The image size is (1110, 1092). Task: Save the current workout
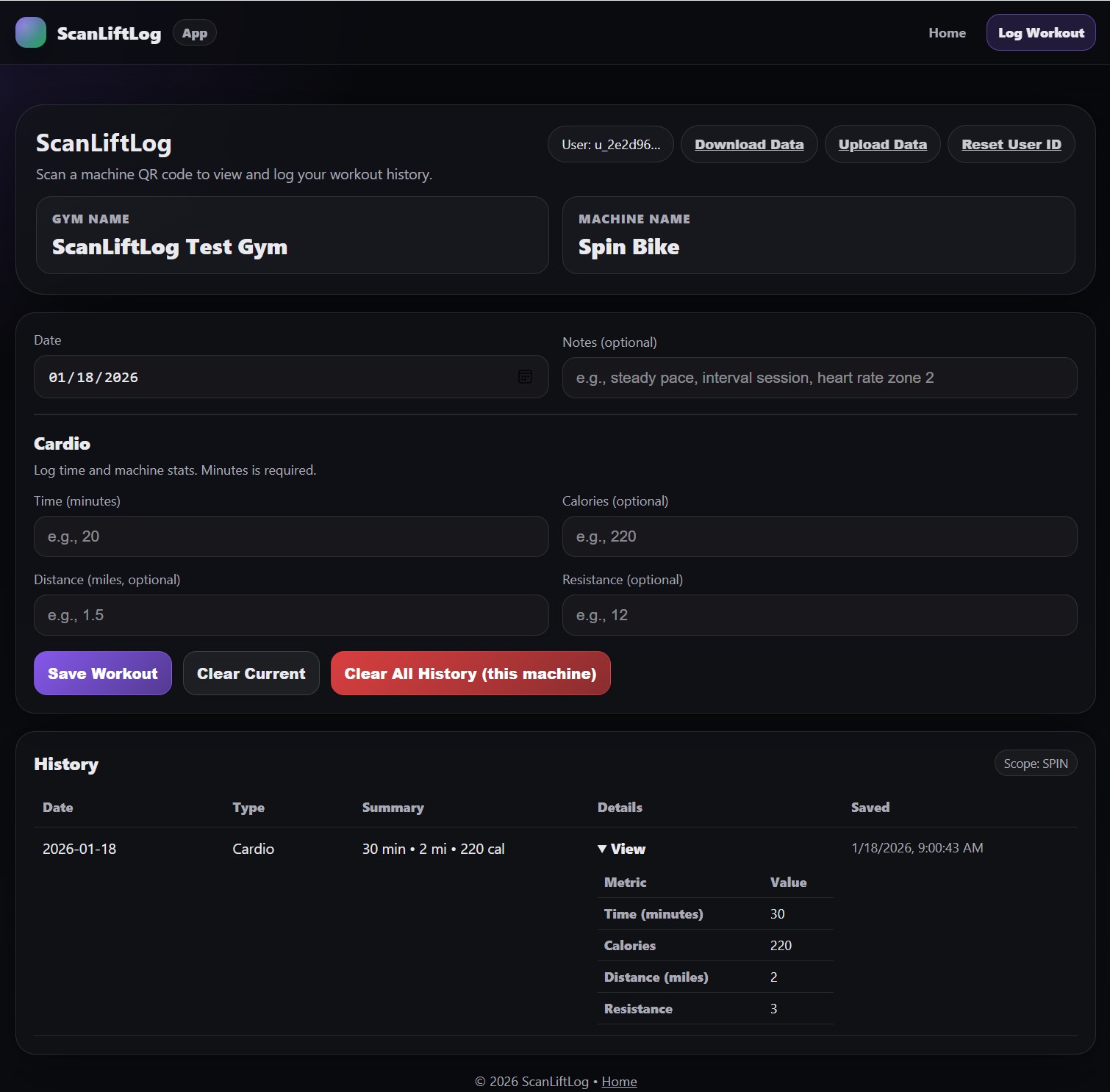coord(102,673)
